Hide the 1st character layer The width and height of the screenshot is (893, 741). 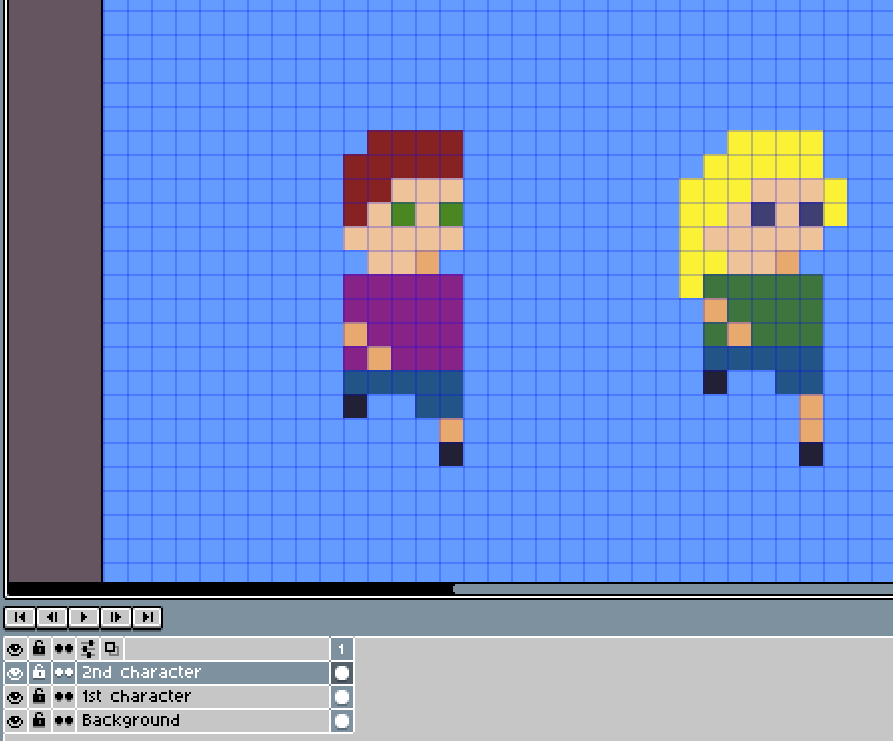point(15,697)
